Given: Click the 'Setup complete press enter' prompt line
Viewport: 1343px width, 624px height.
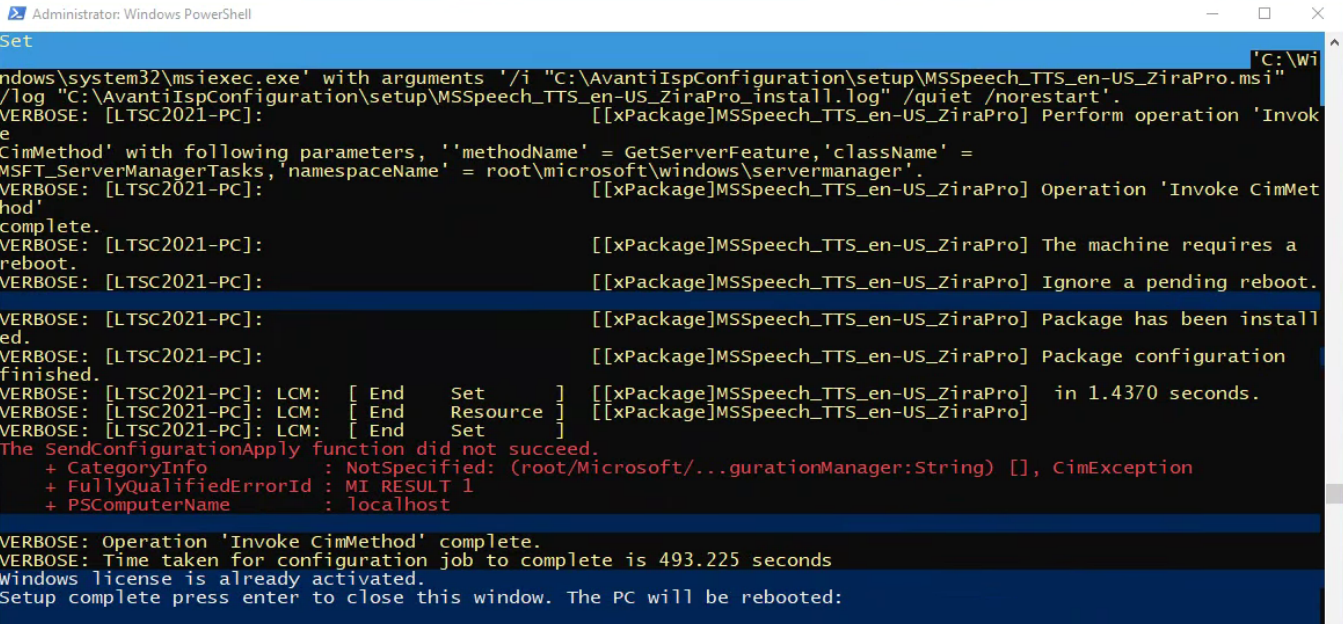Looking at the screenshot, I should pos(421,597).
